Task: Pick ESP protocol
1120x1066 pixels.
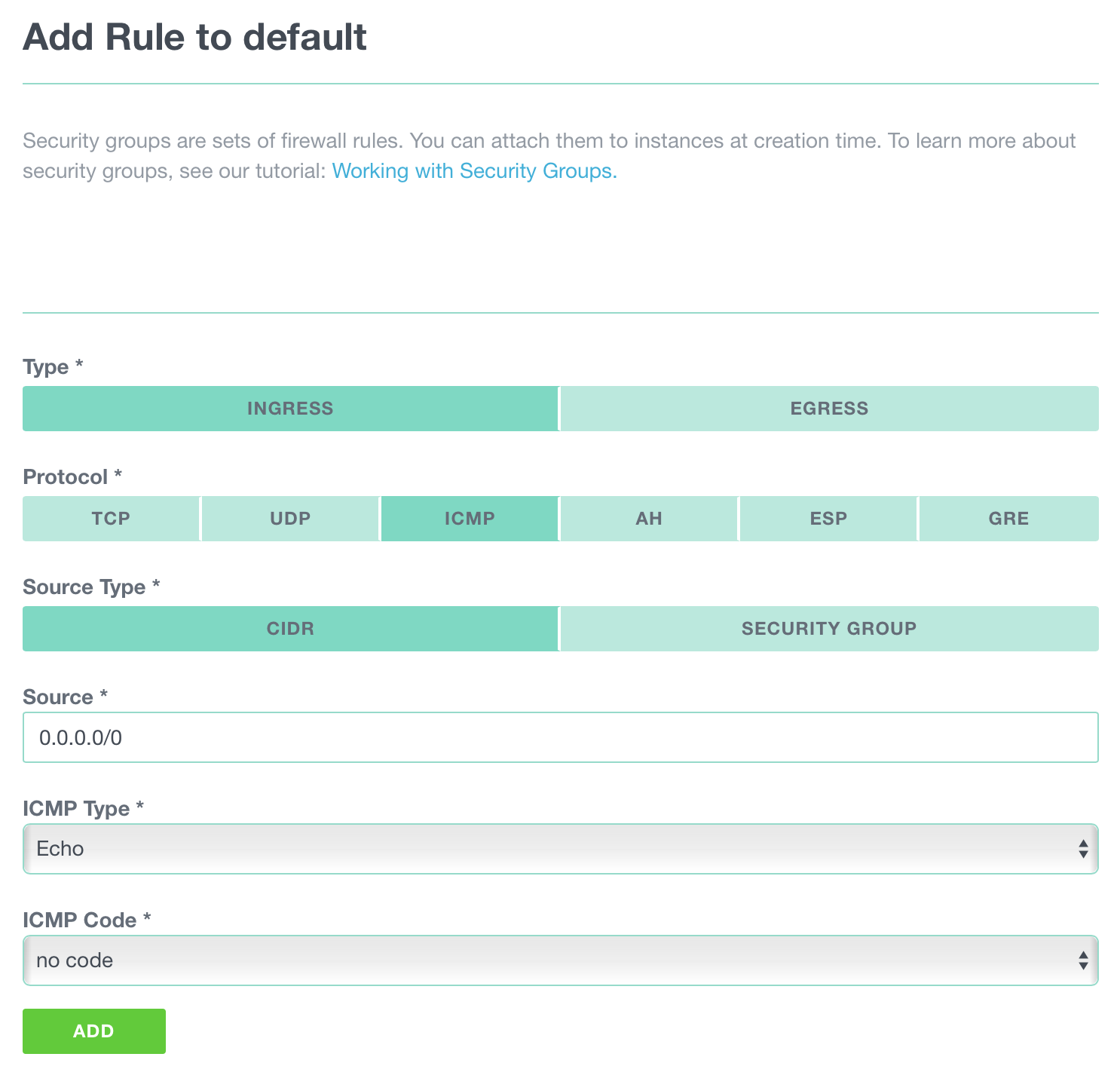Action: (828, 519)
